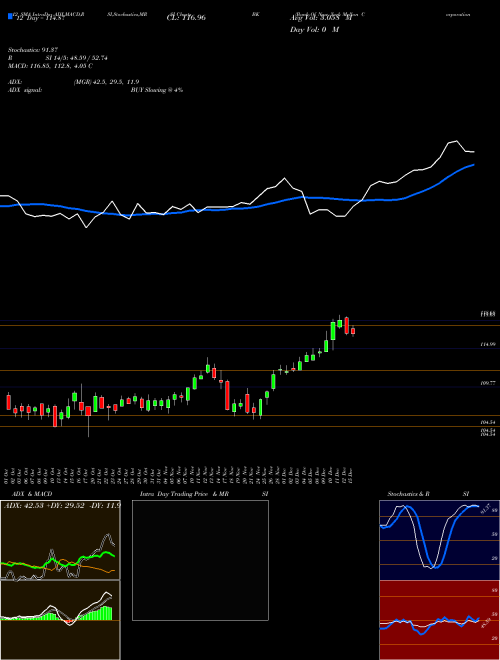This screenshot has width=500, height=660.
Task: Open the blue Stochastics mini chart
Action: [x=439, y=540]
